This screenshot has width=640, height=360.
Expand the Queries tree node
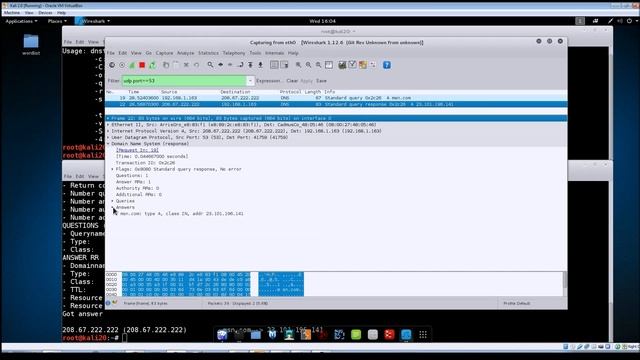[113, 201]
